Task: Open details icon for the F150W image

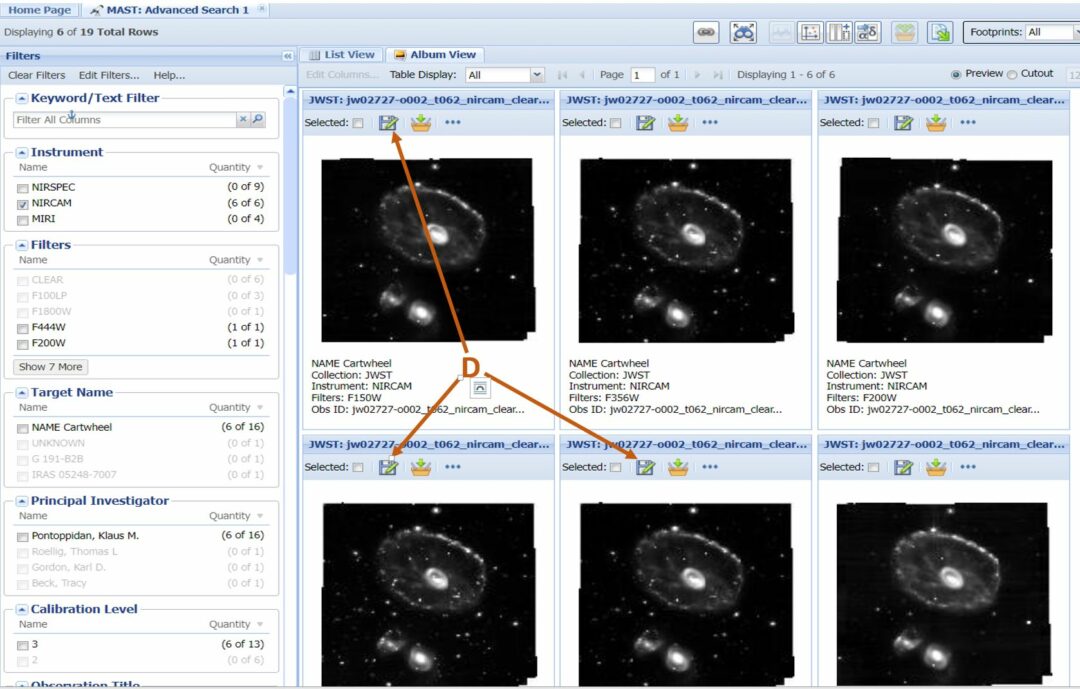Action: [388, 123]
